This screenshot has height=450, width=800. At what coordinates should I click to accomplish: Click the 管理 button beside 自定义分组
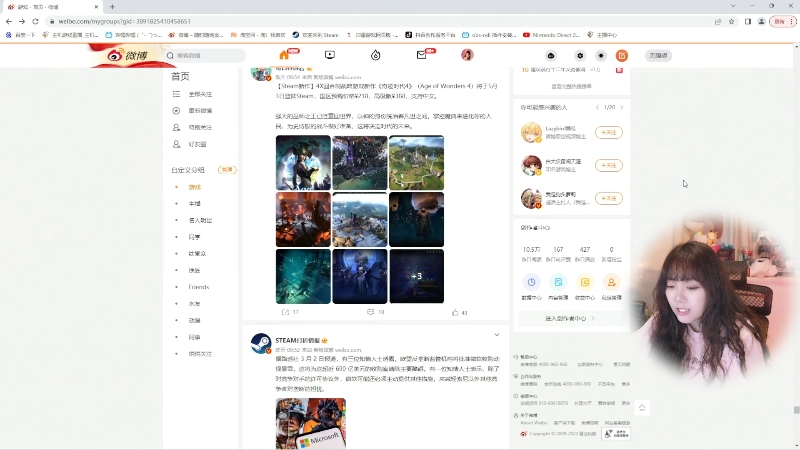click(x=227, y=170)
